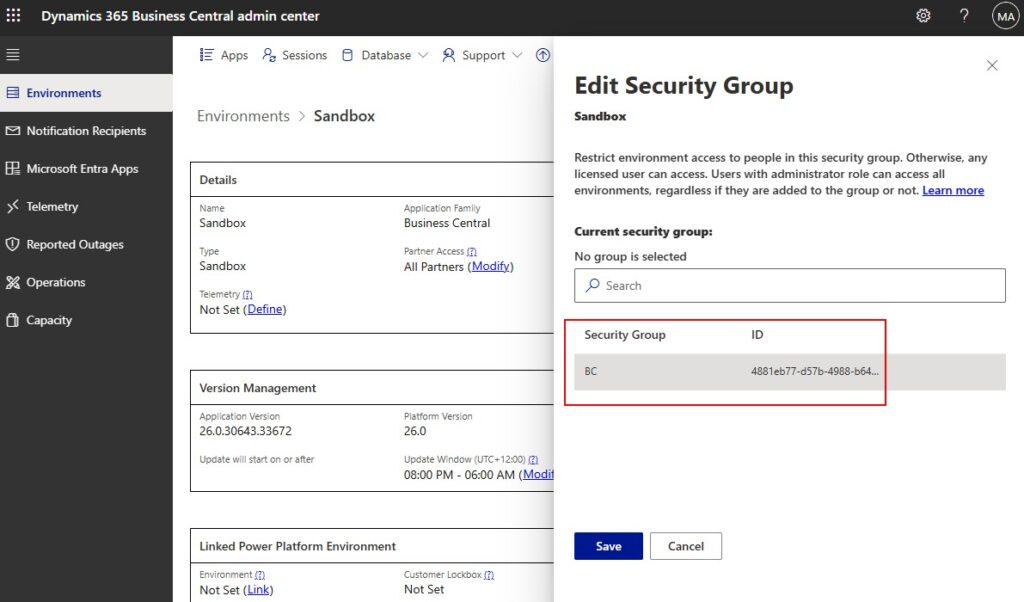Select the BC security group row
The width and height of the screenshot is (1024, 602).
[790, 372]
